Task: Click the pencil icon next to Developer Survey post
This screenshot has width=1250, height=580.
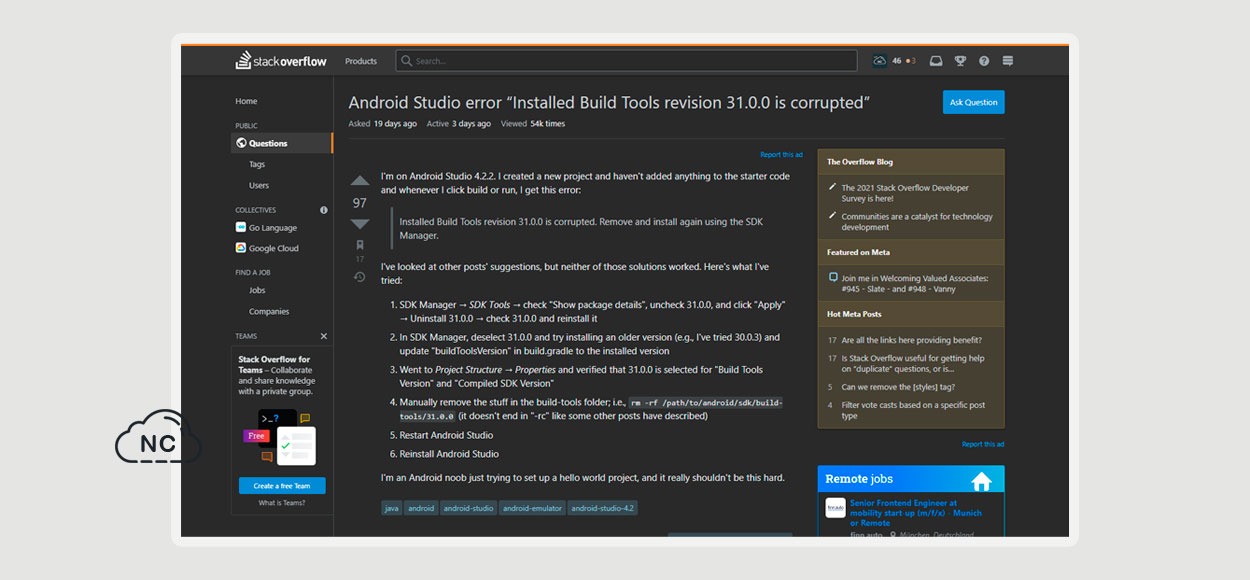Action: (832, 187)
